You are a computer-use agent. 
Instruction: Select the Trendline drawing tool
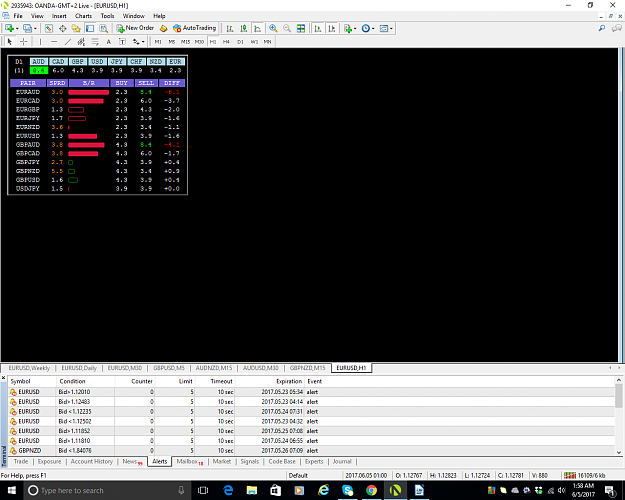coord(68,41)
